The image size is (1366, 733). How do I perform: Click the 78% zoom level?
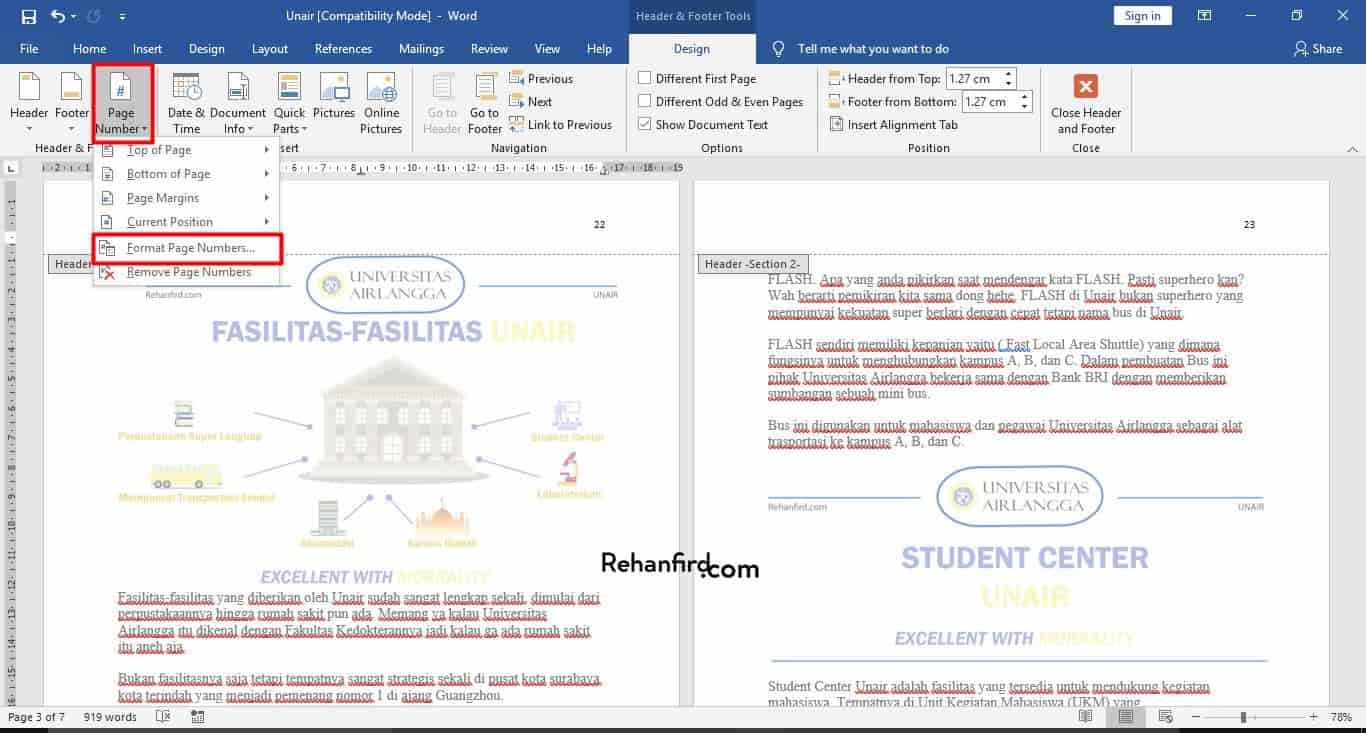coord(1343,717)
